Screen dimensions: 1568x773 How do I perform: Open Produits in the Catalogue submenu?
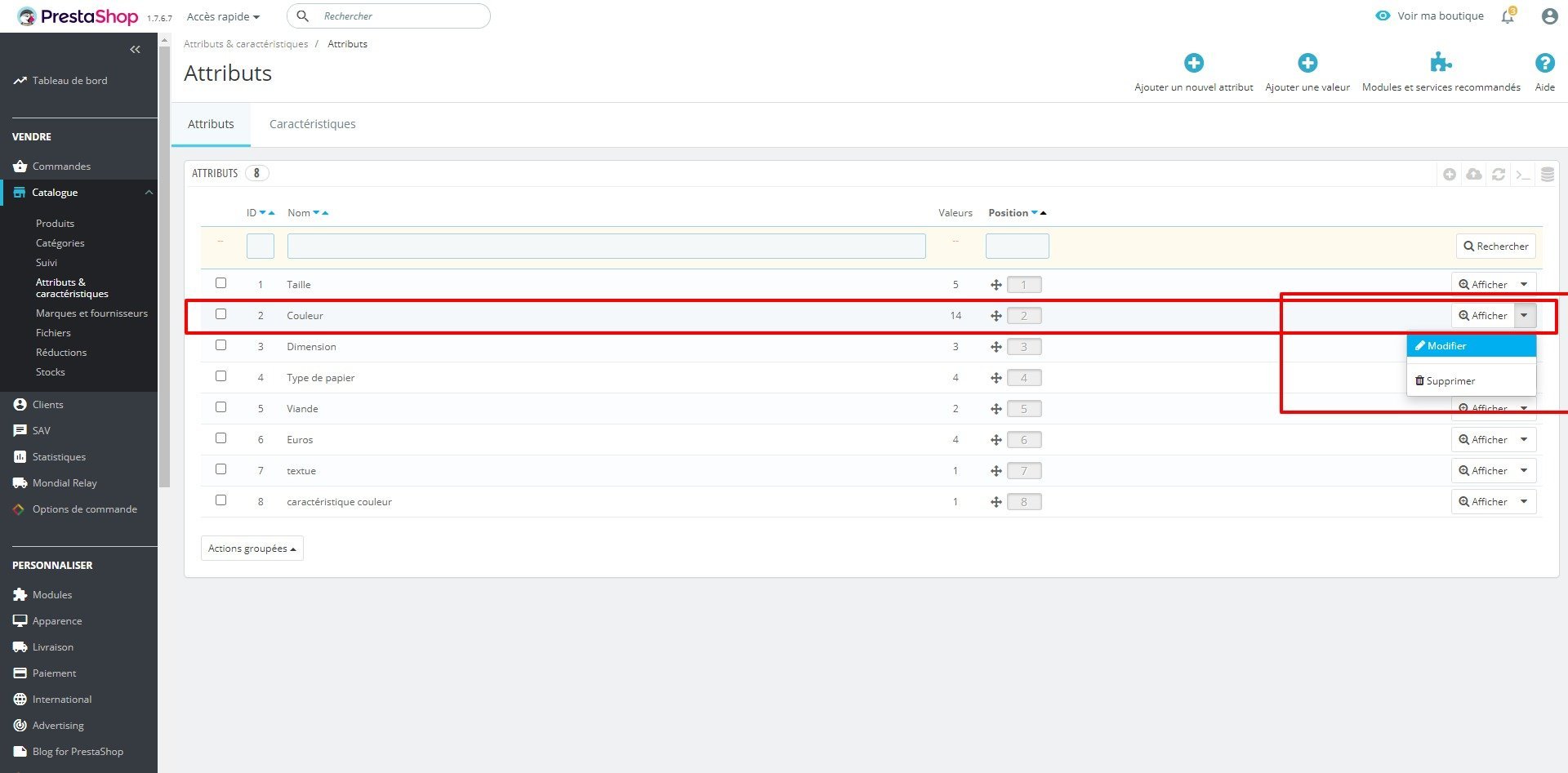pos(55,224)
